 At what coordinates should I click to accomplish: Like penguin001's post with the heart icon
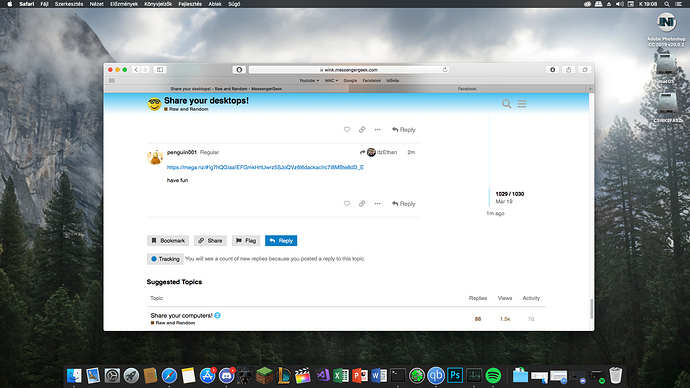tap(347, 204)
